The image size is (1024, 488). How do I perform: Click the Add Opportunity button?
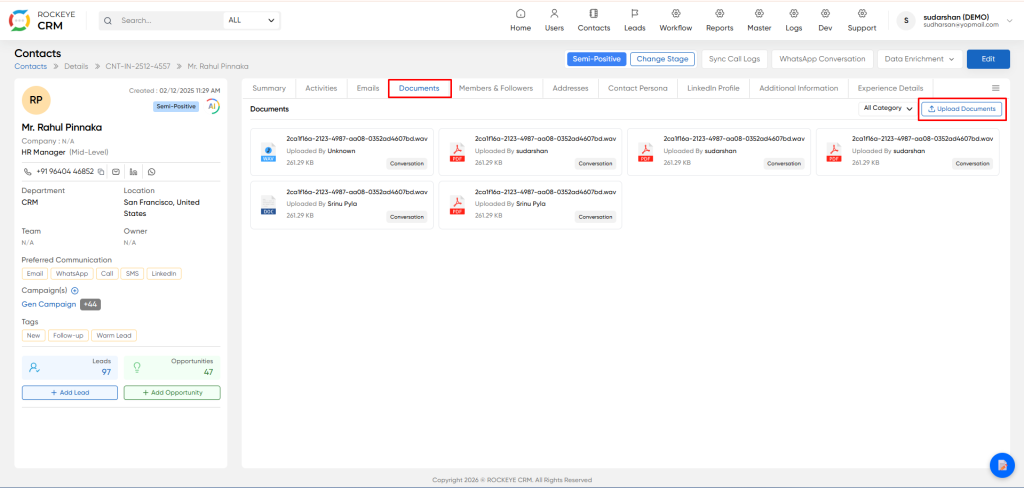coord(172,393)
